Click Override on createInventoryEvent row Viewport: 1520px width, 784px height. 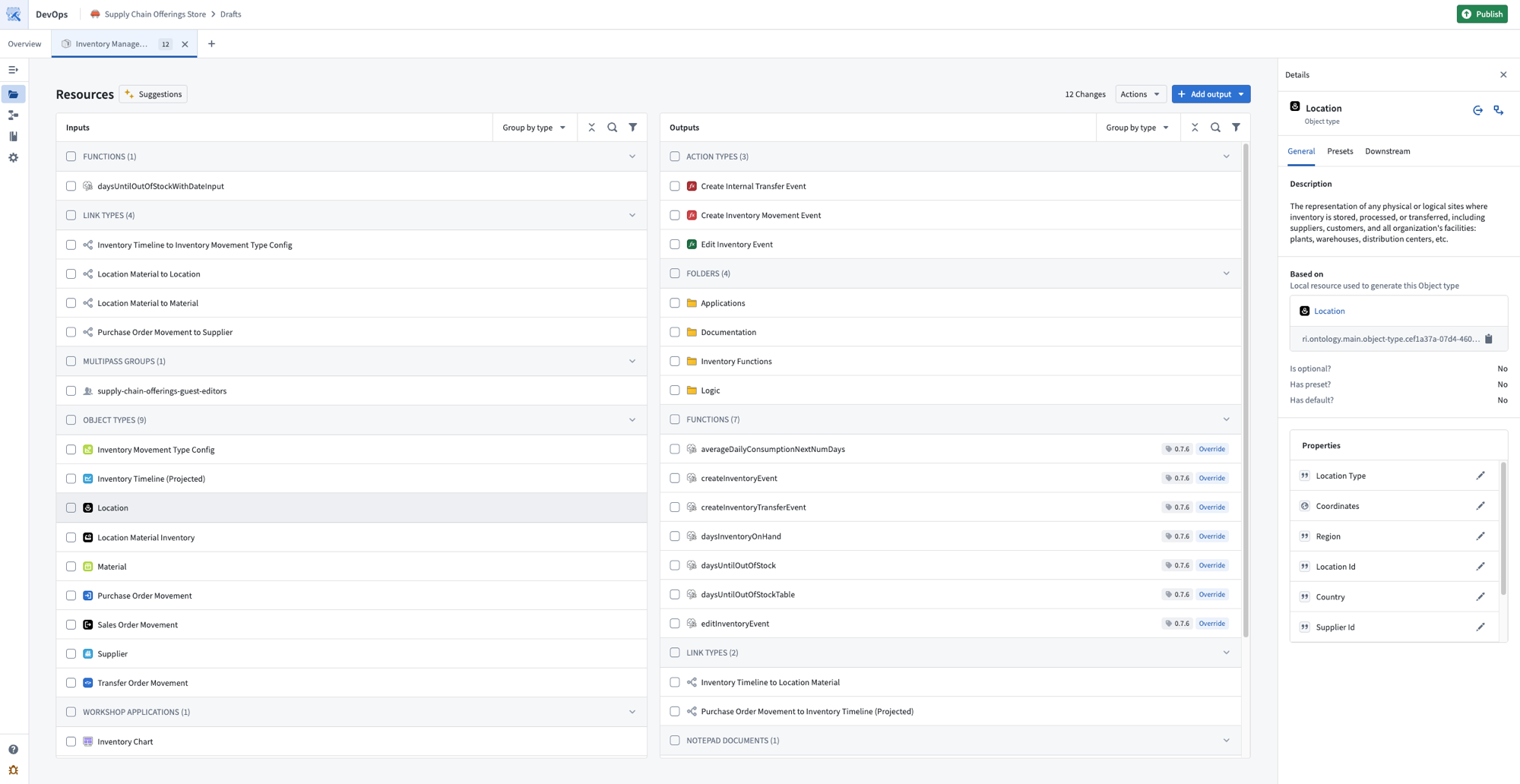(1211, 478)
